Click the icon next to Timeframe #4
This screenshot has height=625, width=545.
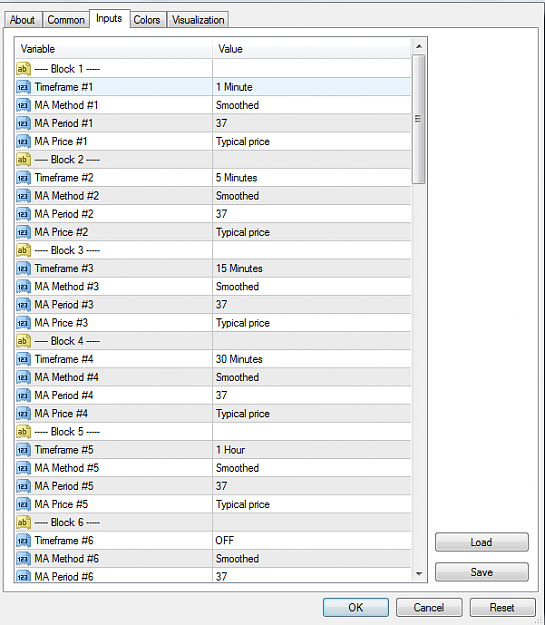tap(23, 359)
